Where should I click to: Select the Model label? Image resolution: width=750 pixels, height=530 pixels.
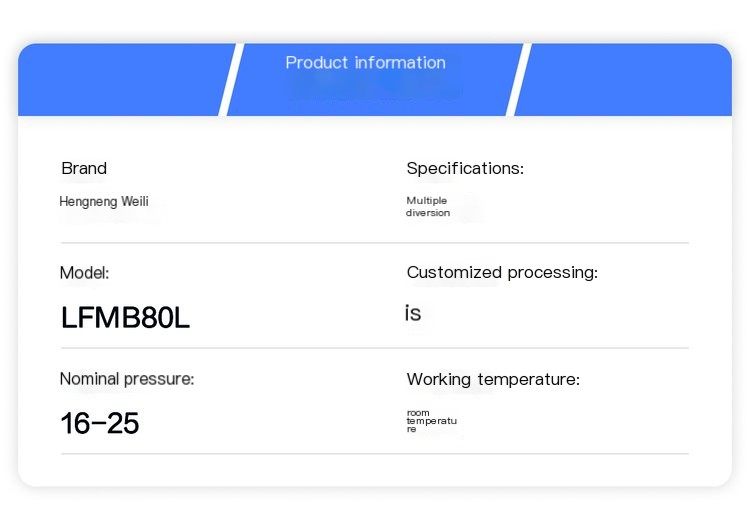click(84, 273)
